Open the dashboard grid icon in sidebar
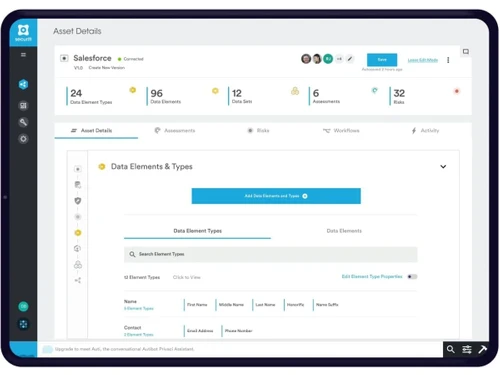Screen dimensions: 500x375 23,106
